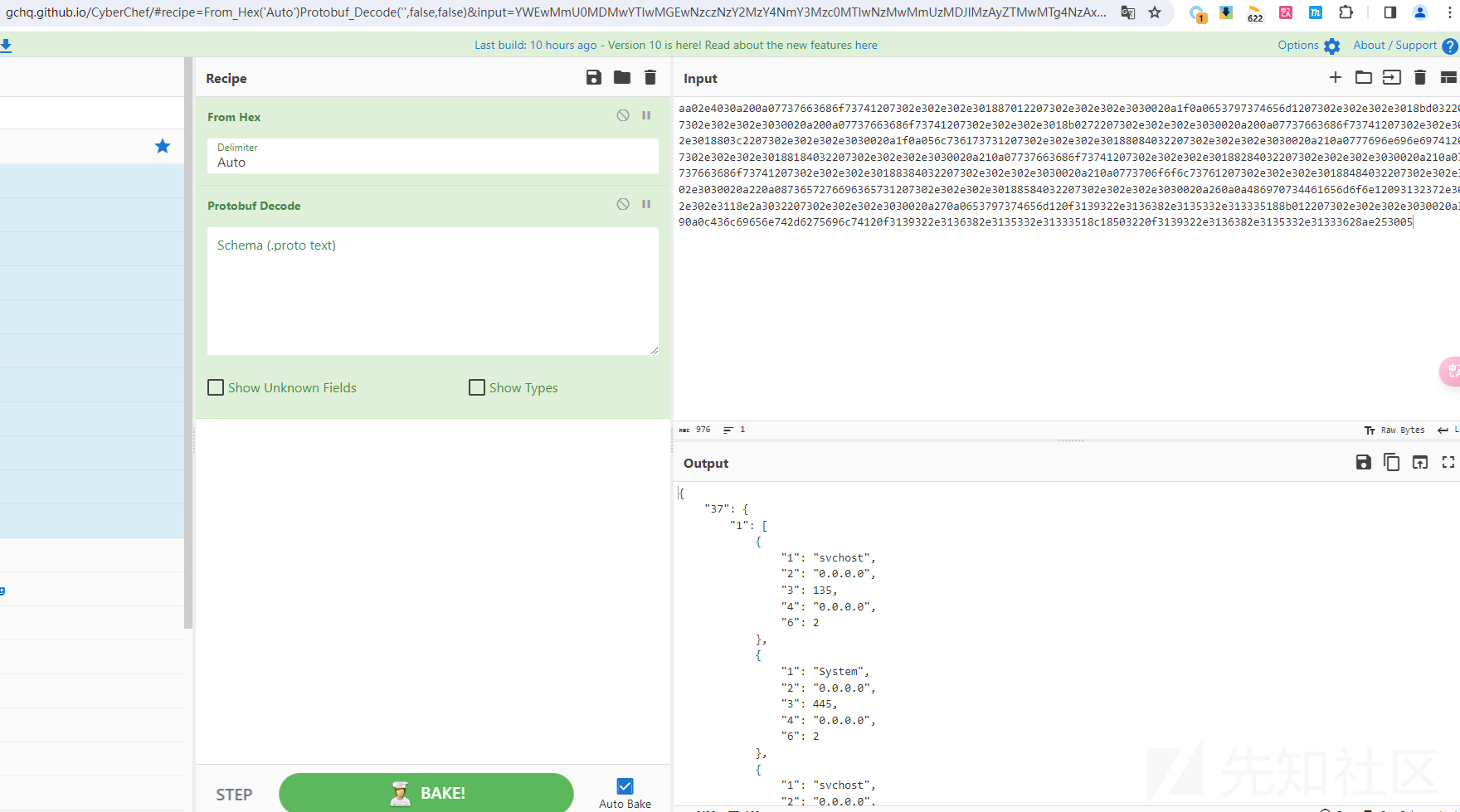Click the BAKE! button
This screenshot has width=1460, height=812.
click(426, 793)
